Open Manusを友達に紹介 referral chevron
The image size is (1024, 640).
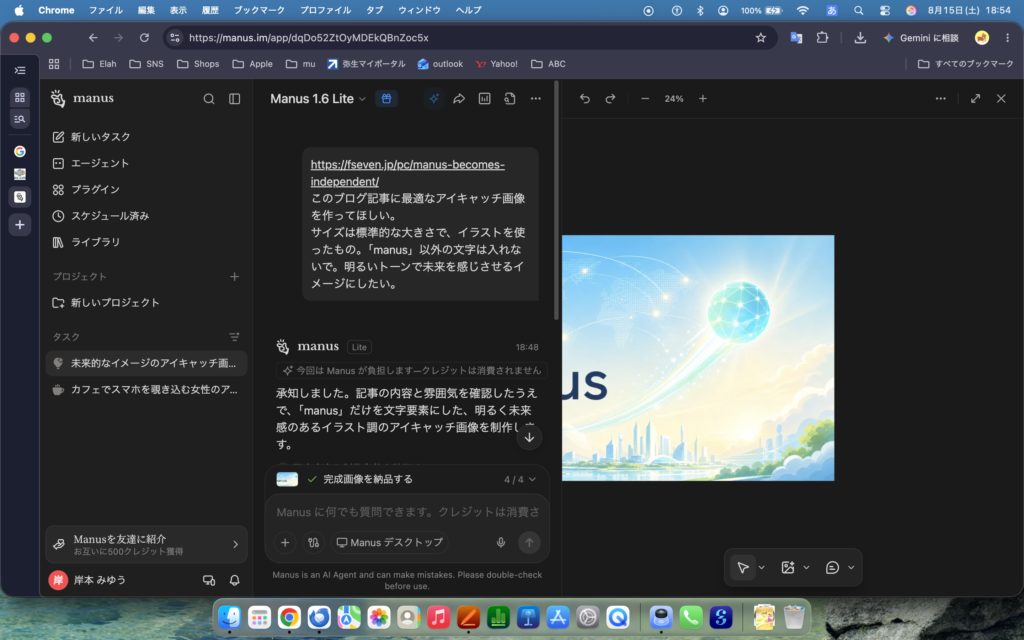click(x=236, y=545)
